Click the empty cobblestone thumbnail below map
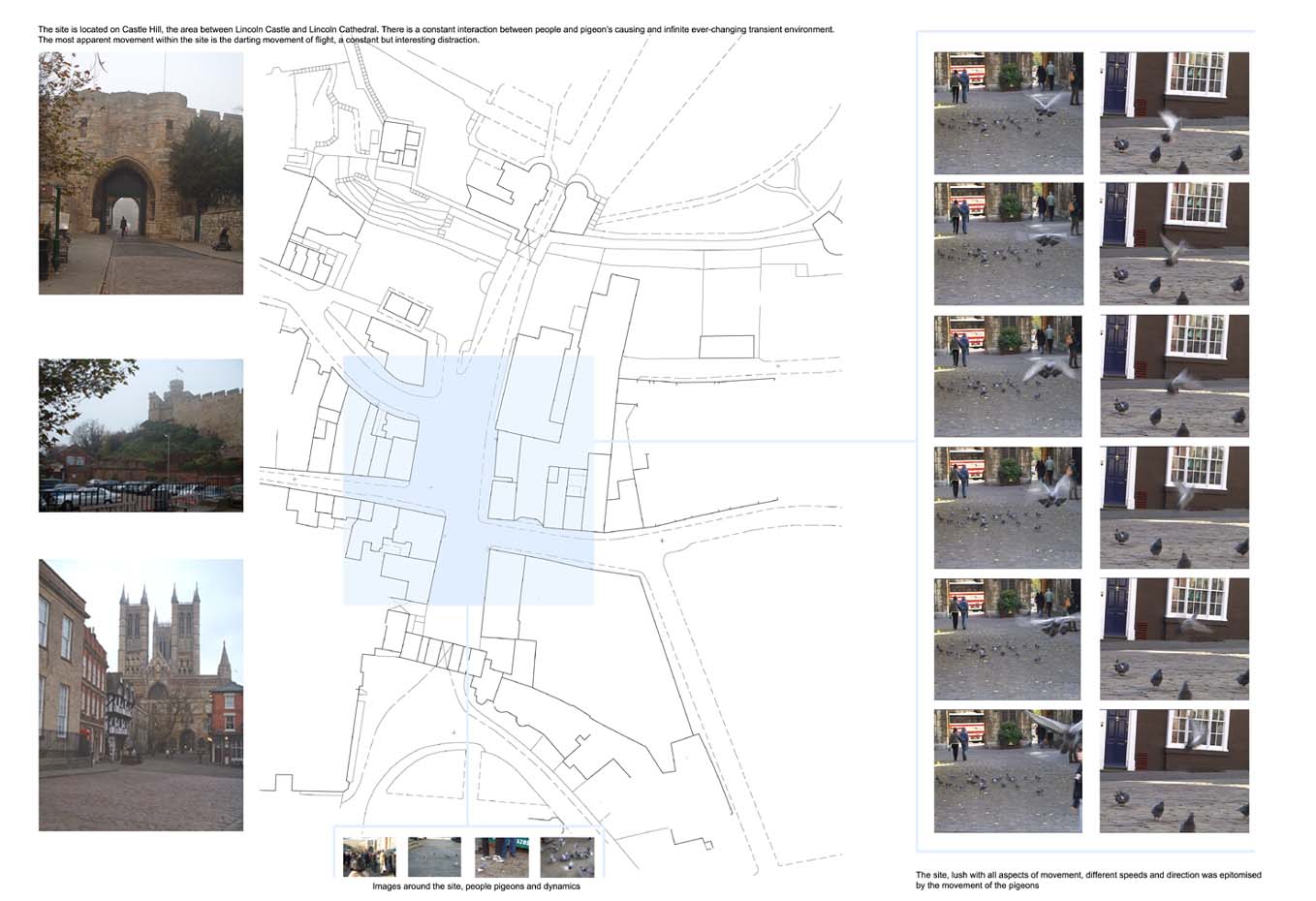 (434, 856)
